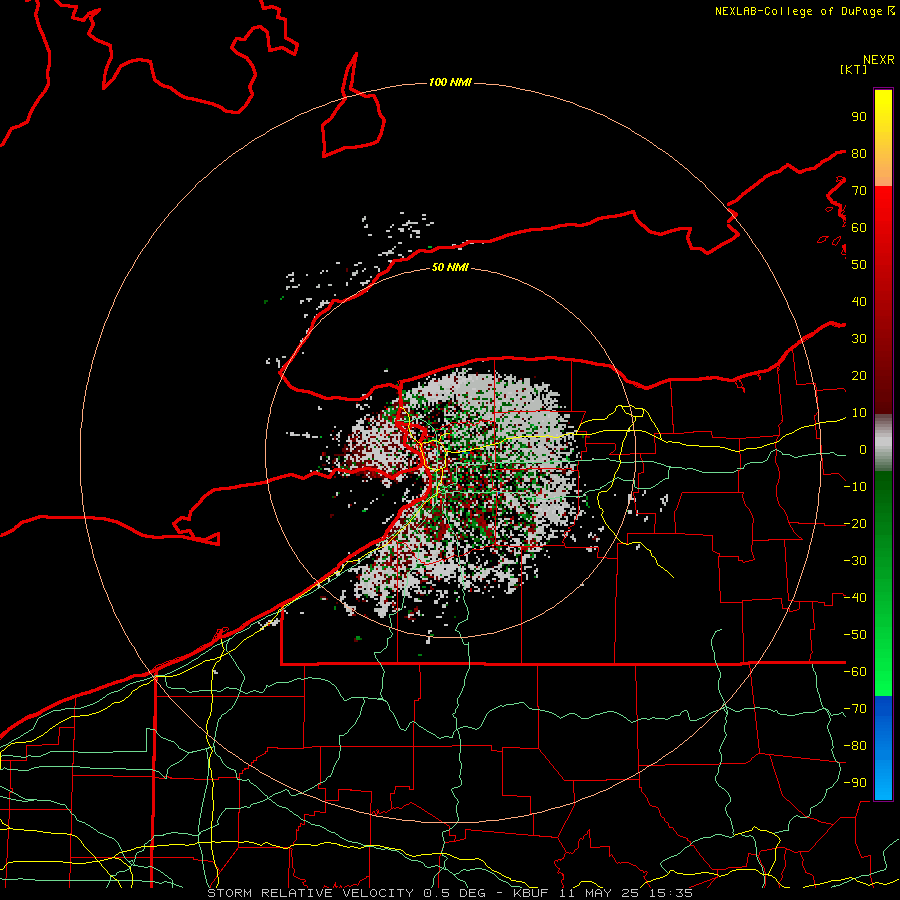The height and width of the screenshot is (900, 900).
Task: Click the -40 value on the velocity scale
Action: click(855, 598)
